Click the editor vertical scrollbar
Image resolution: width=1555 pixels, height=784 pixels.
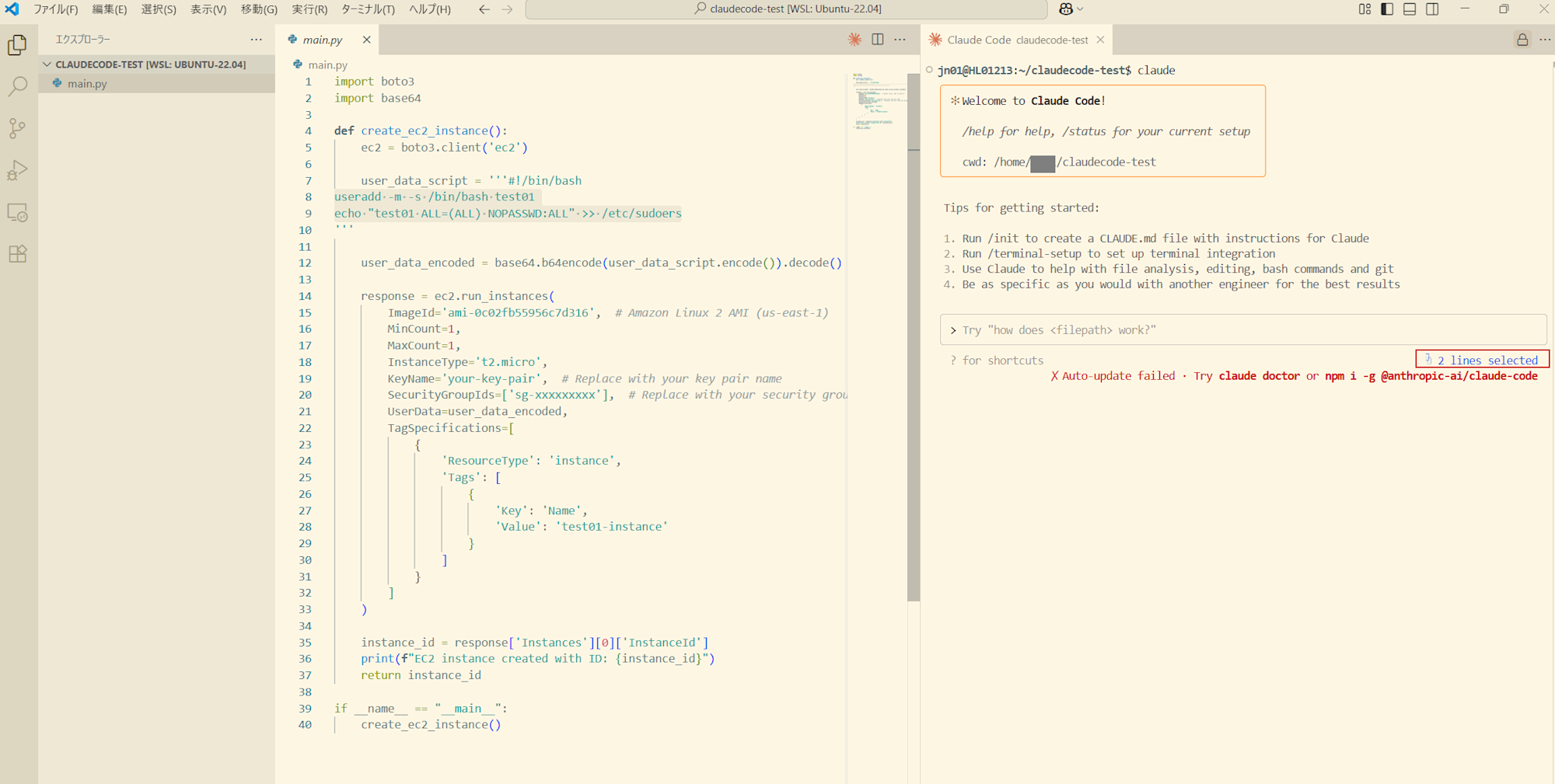(914, 336)
